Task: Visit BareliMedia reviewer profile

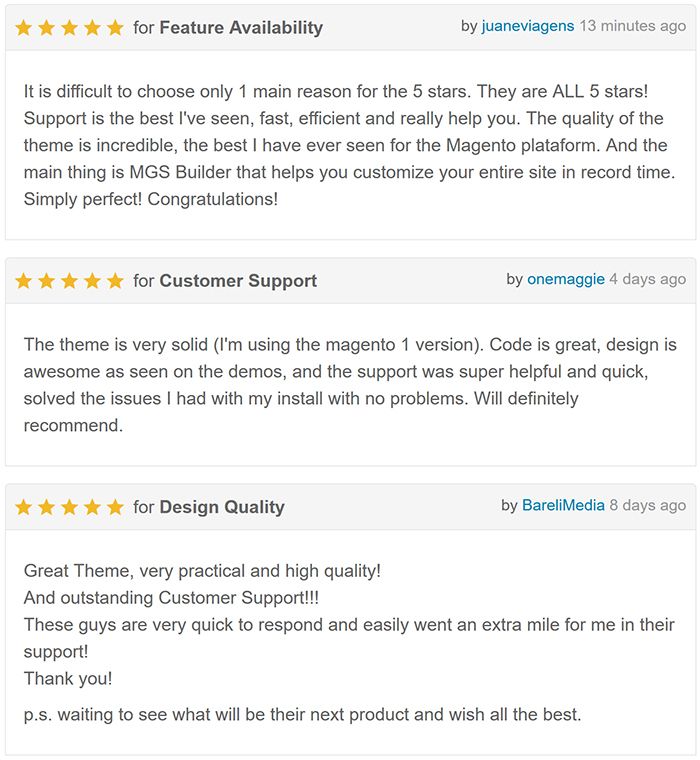Action: tap(563, 506)
